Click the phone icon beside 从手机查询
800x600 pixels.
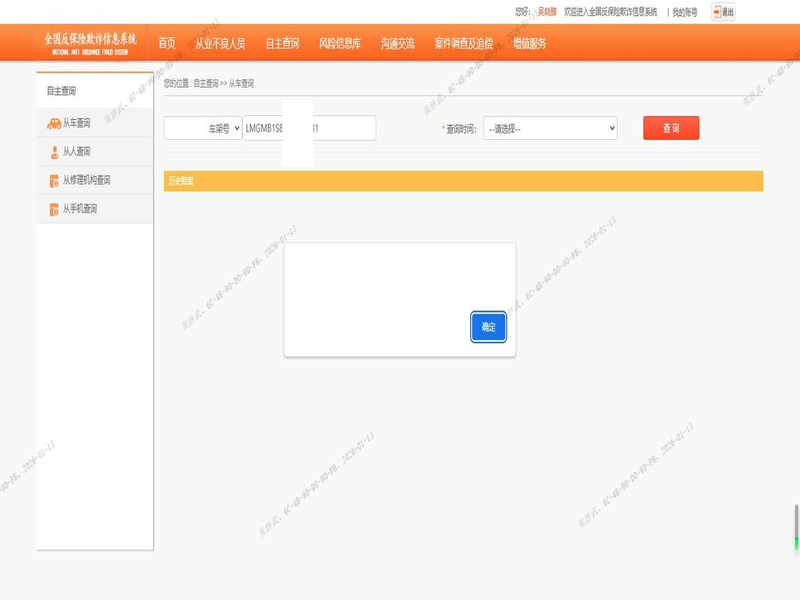point(54,209)
